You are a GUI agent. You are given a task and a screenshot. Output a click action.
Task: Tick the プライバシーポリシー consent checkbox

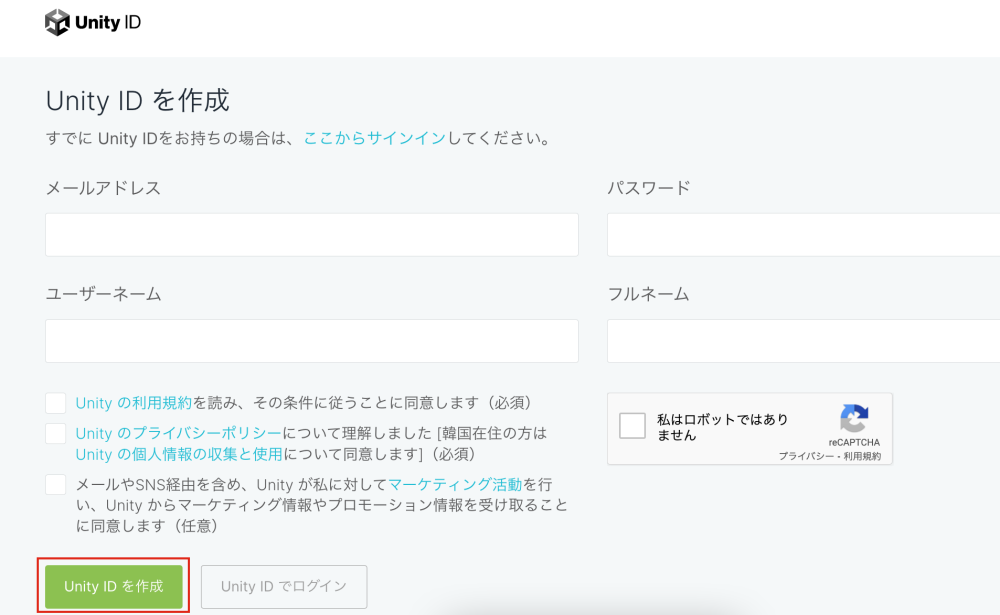coord(56,434)
